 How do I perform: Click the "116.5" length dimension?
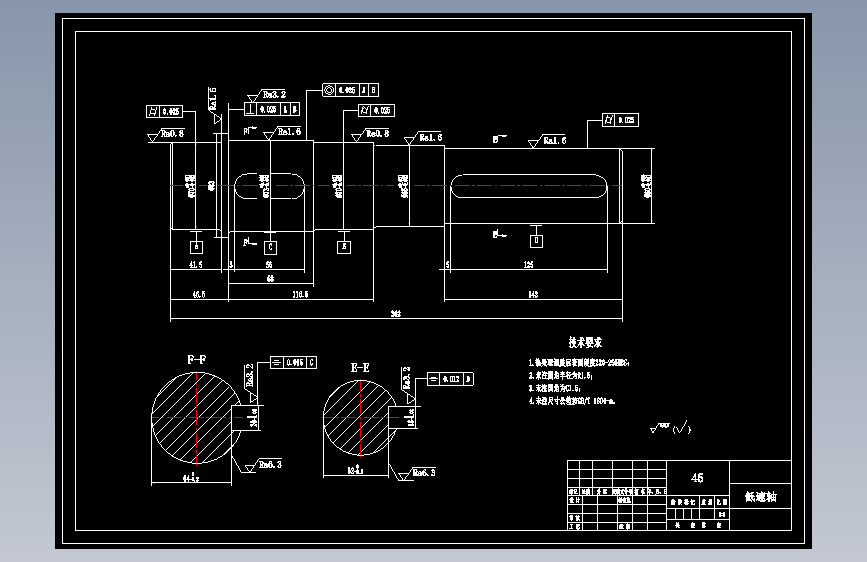pyautogui.click(x=300, y=294)
